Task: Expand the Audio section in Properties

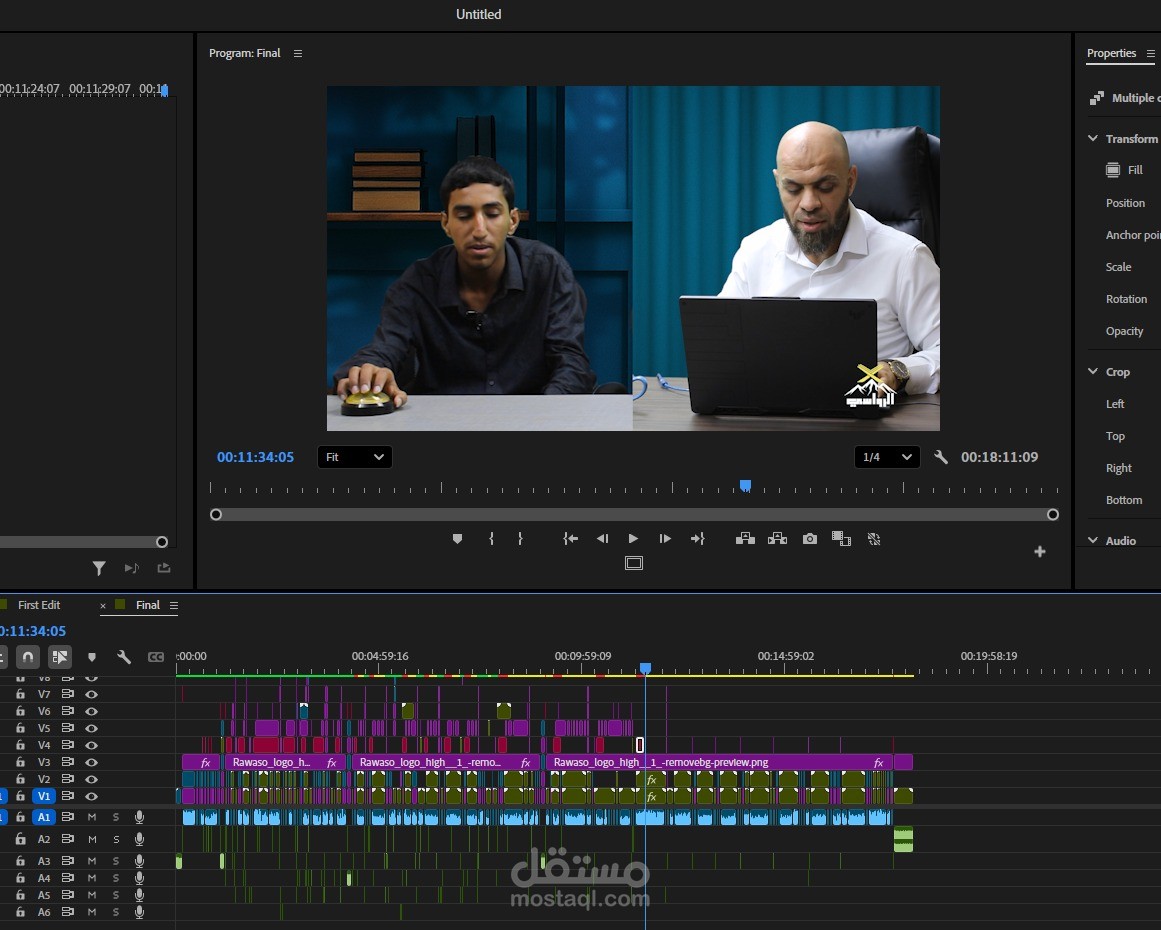Action: point(1093,541)
